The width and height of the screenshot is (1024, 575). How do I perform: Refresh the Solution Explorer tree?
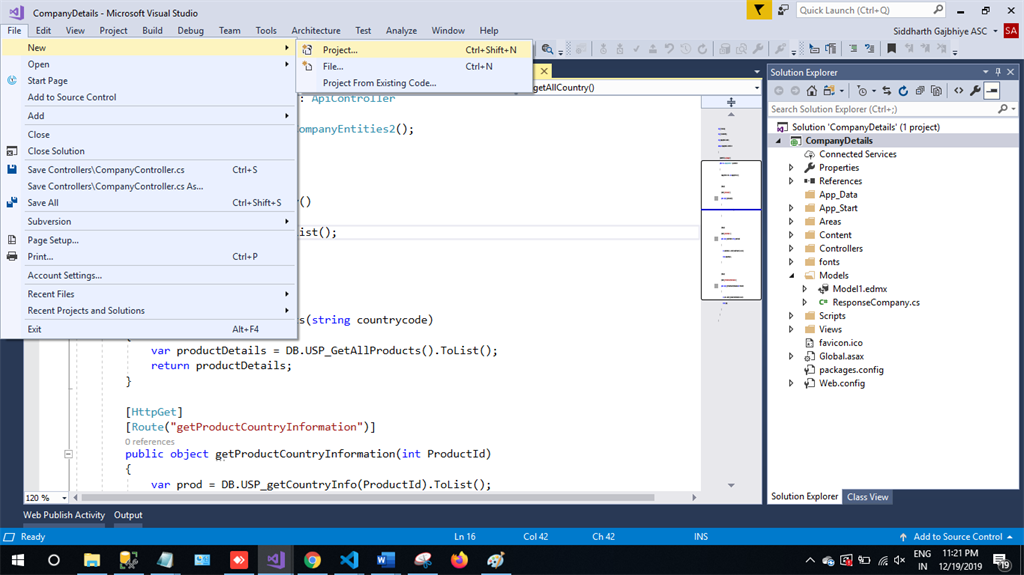click(903, 91)
